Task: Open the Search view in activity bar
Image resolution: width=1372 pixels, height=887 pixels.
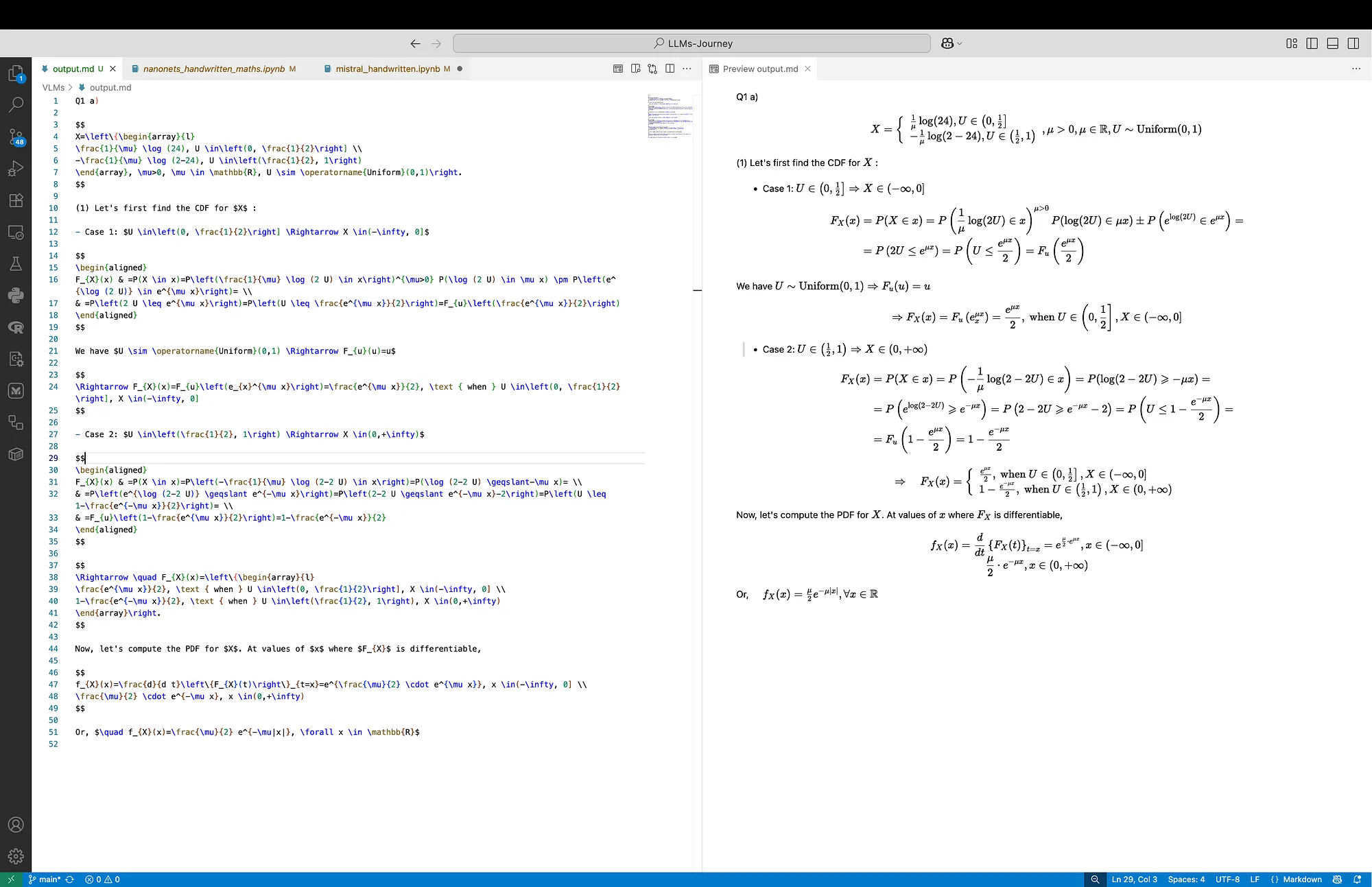Action: [16, 104]
